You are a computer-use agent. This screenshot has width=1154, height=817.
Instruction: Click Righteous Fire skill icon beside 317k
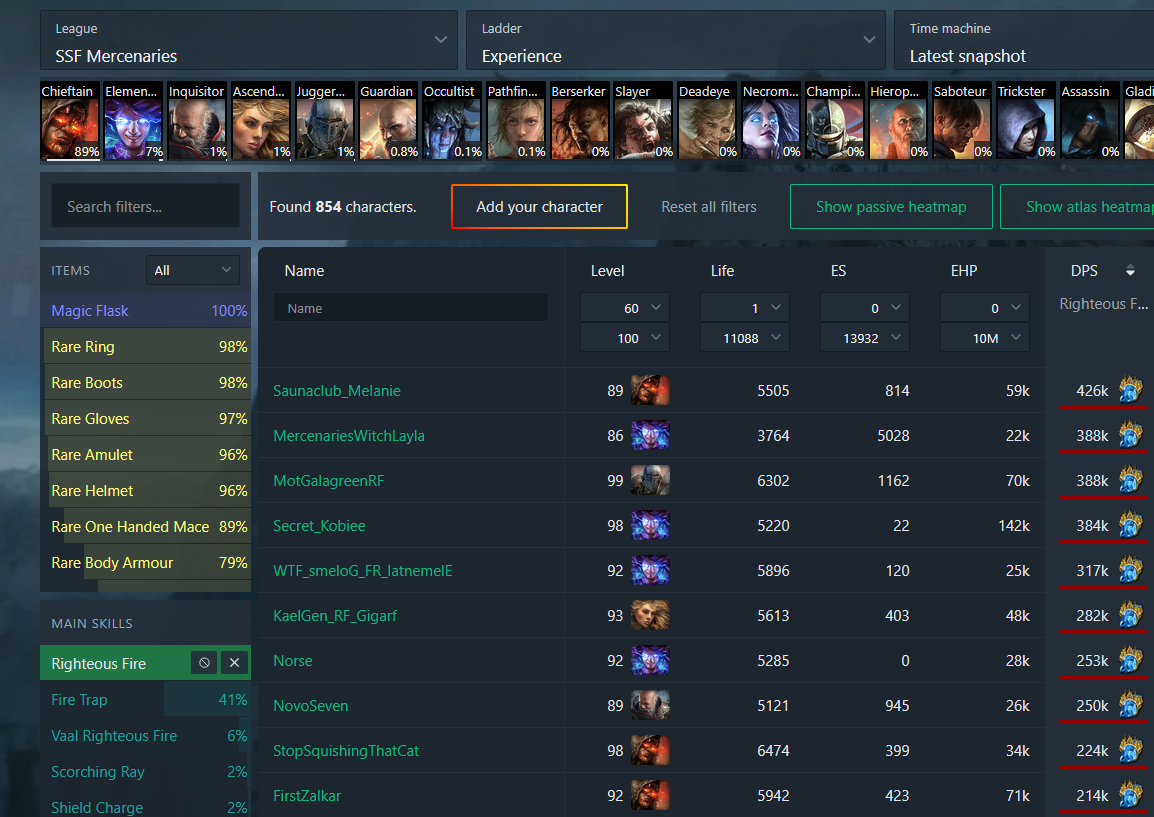click(x=1131, y=569)
